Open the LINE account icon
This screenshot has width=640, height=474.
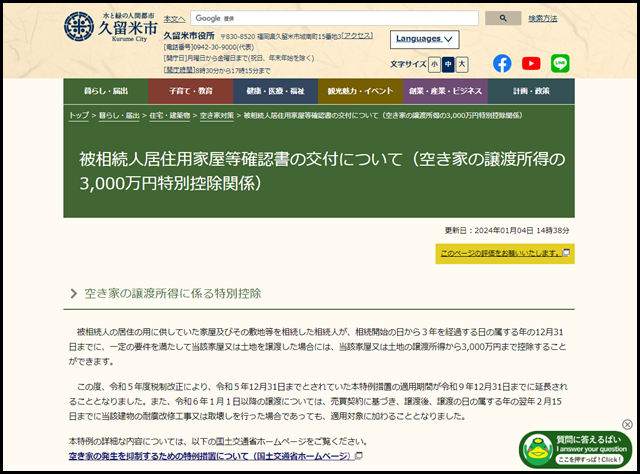point(560,64)
